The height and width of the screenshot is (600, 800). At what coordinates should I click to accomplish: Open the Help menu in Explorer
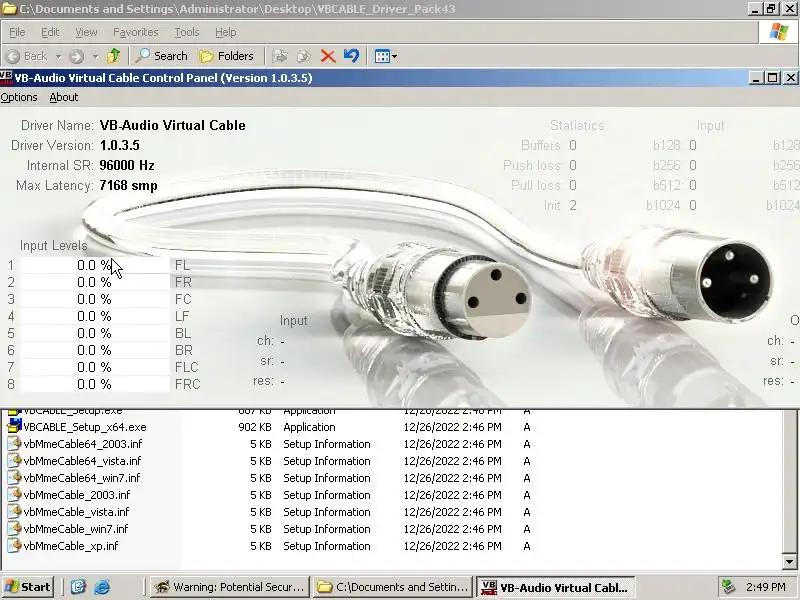point(226,32)
